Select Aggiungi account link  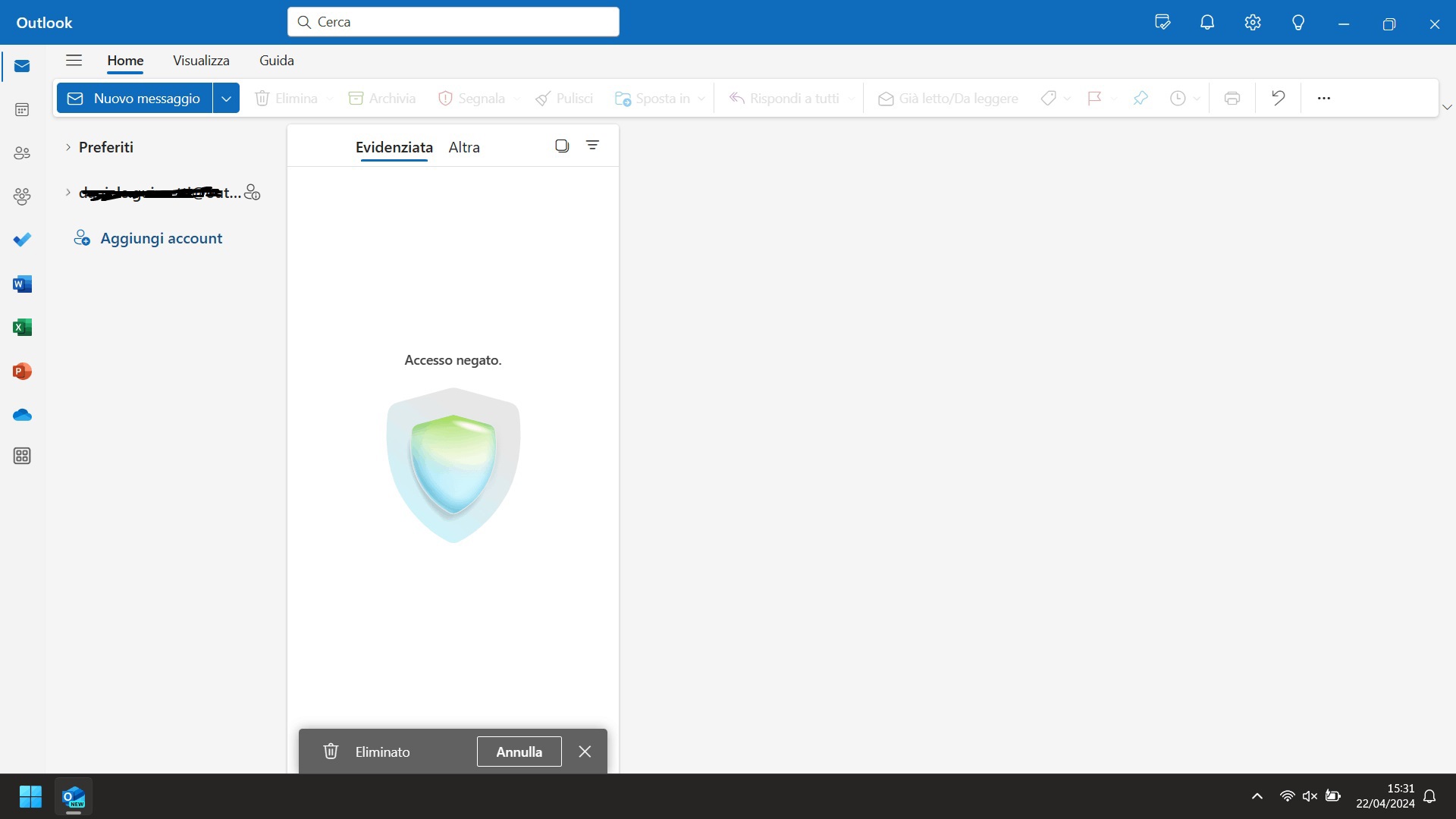[x=160, y=238]
